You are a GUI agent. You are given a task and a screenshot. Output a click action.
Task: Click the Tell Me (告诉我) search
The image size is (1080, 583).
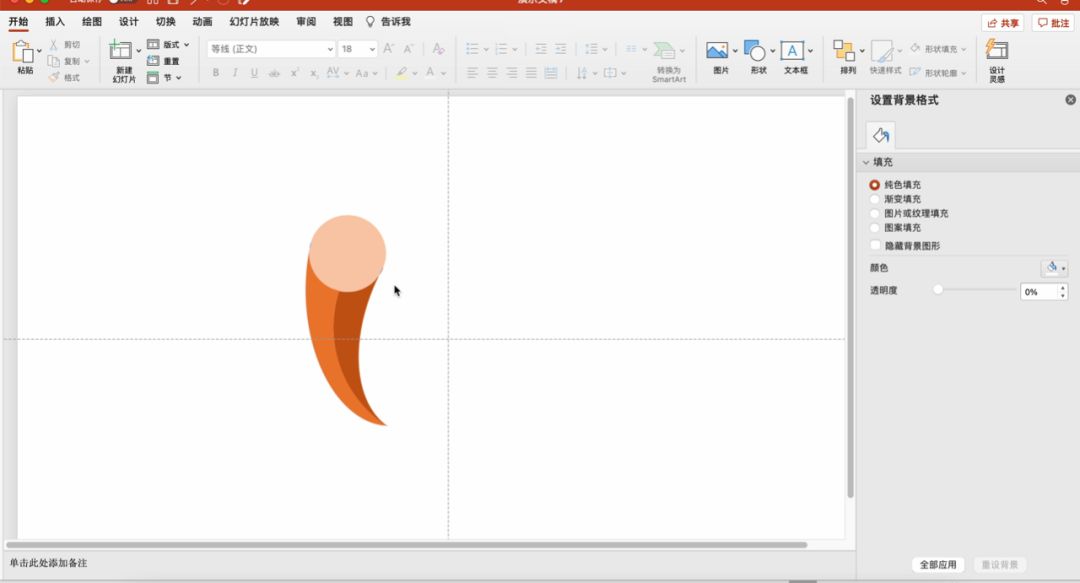[388, 21]
